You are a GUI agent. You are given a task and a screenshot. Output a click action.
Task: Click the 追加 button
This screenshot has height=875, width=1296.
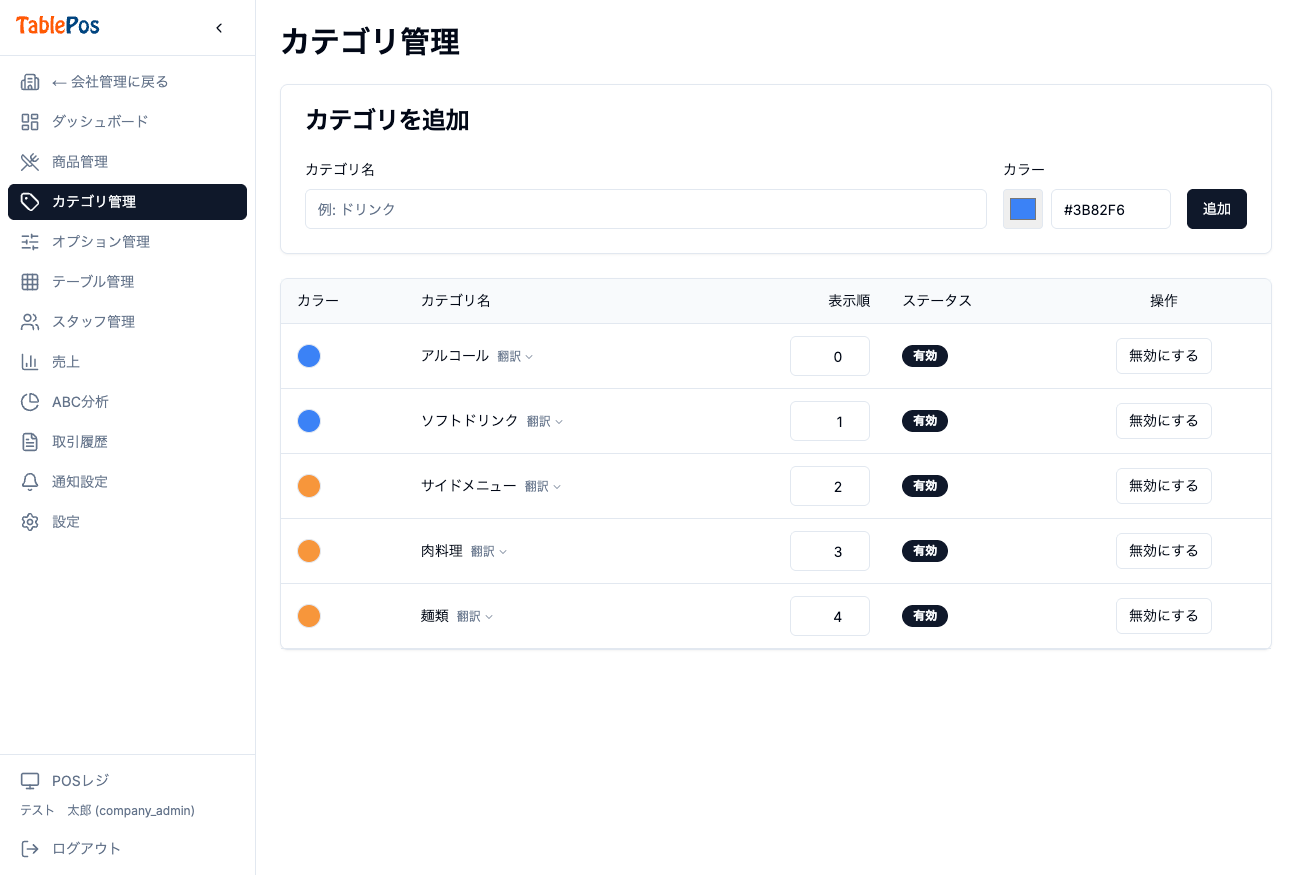coord(1216,209)
